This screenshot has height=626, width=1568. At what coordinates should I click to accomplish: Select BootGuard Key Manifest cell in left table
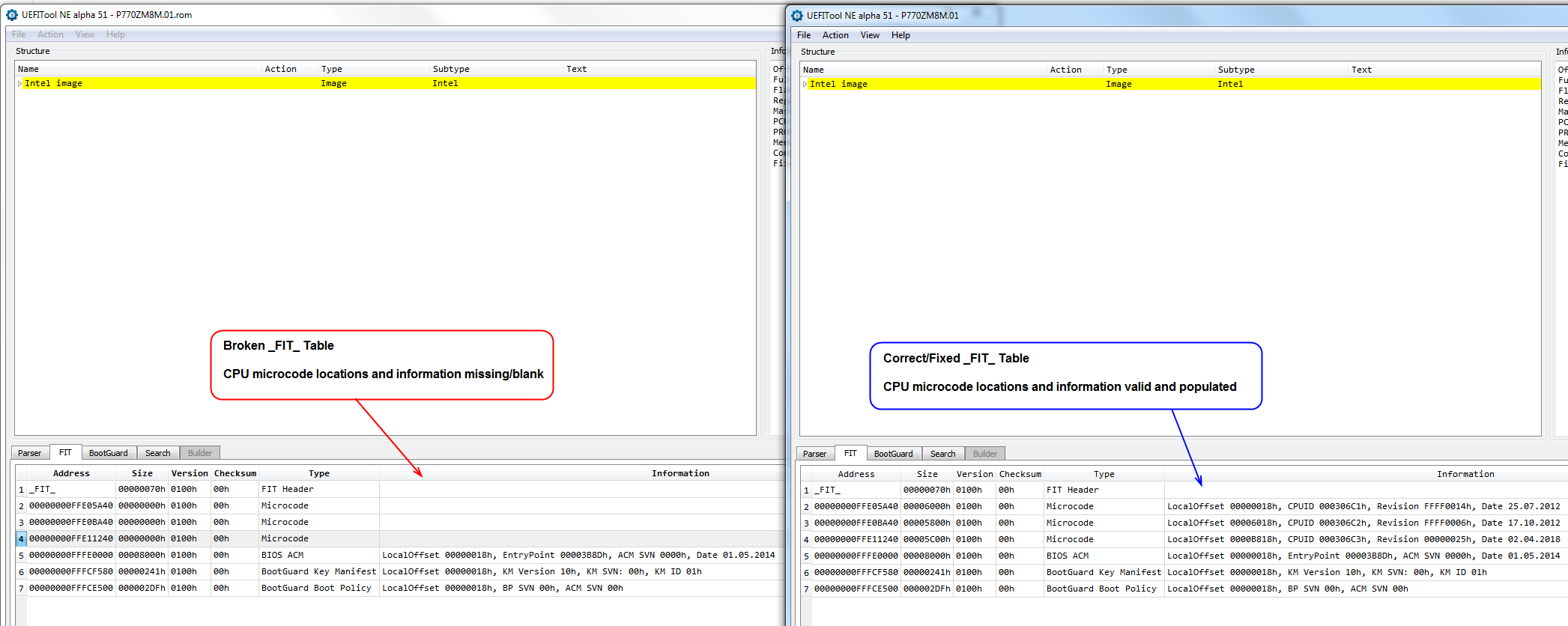pyautogui.click(x=319, y=571)
